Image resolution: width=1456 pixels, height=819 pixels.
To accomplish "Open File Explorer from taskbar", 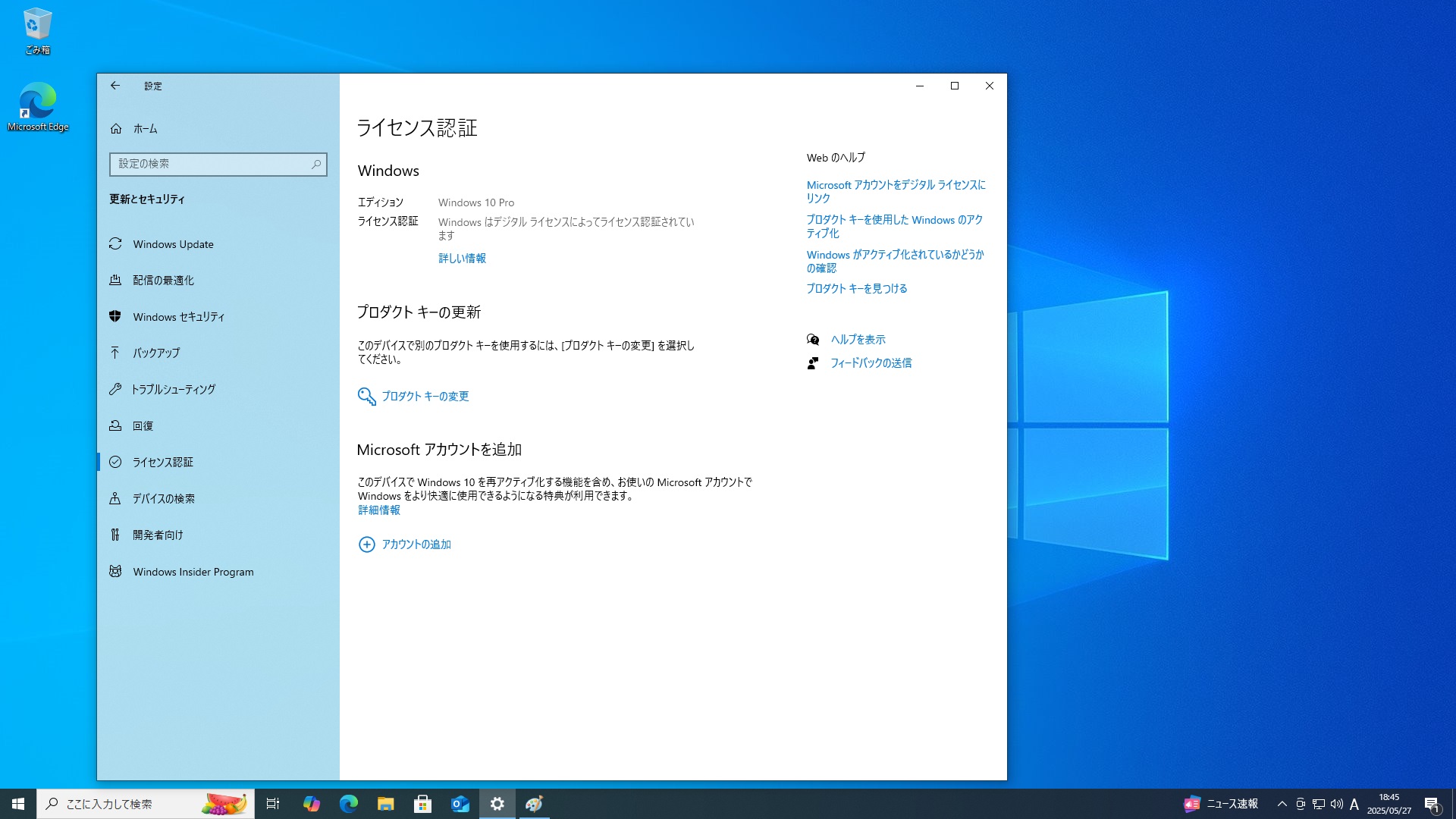I will (386, 804).
